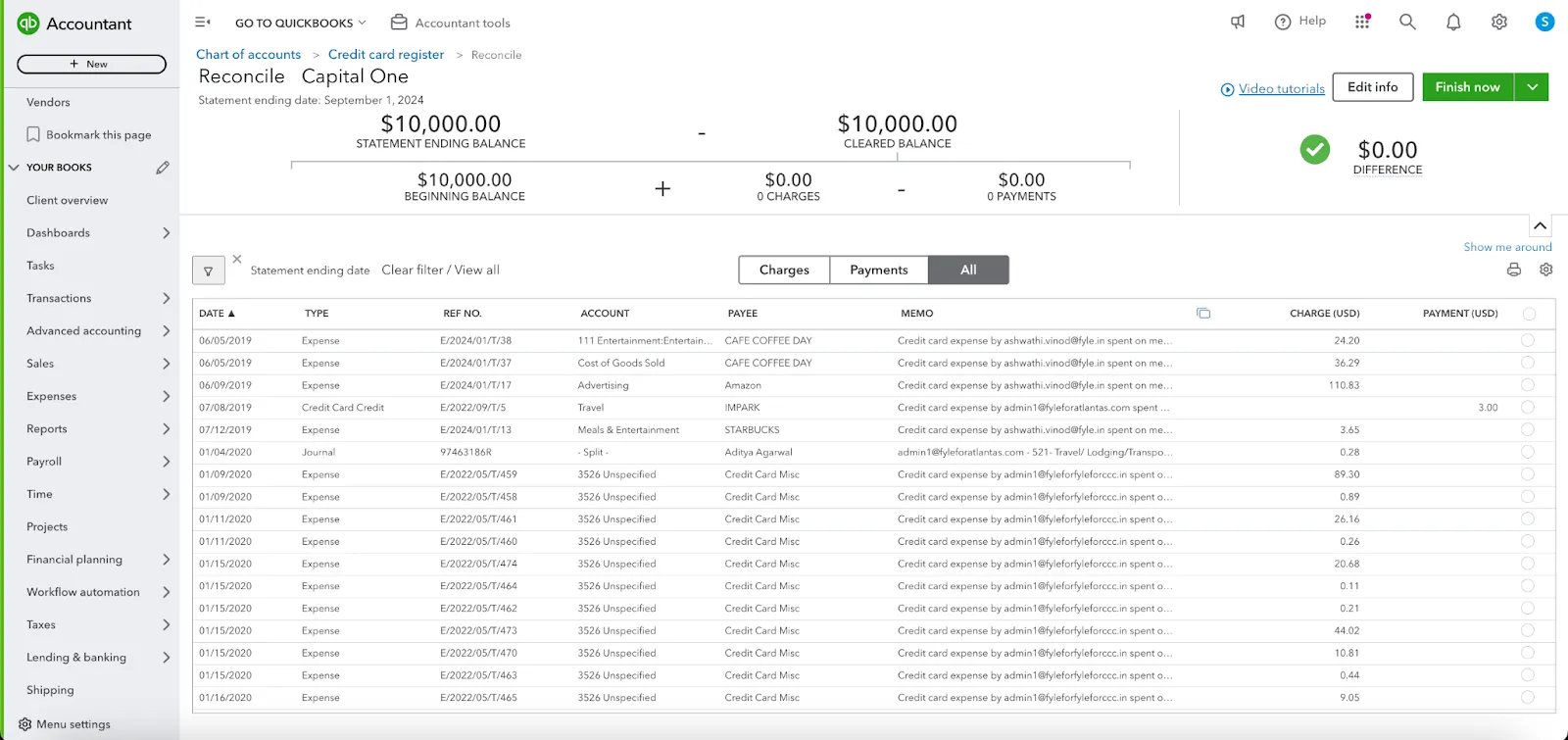This screenshot has width=1568, height=740.
Task: Click the green checkmark difference icon
Action: click(x=1315, y=149)
